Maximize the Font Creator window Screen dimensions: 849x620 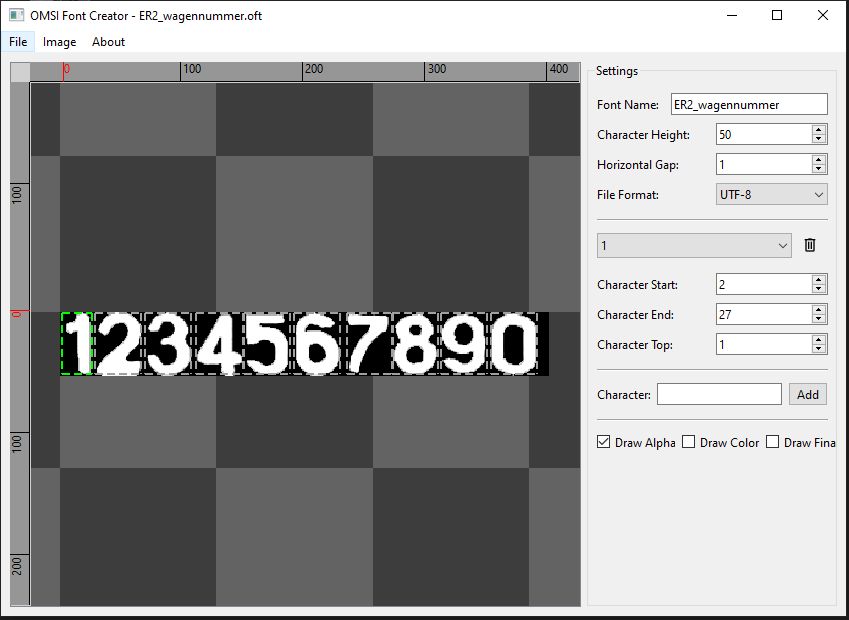[x=777, y=15]
